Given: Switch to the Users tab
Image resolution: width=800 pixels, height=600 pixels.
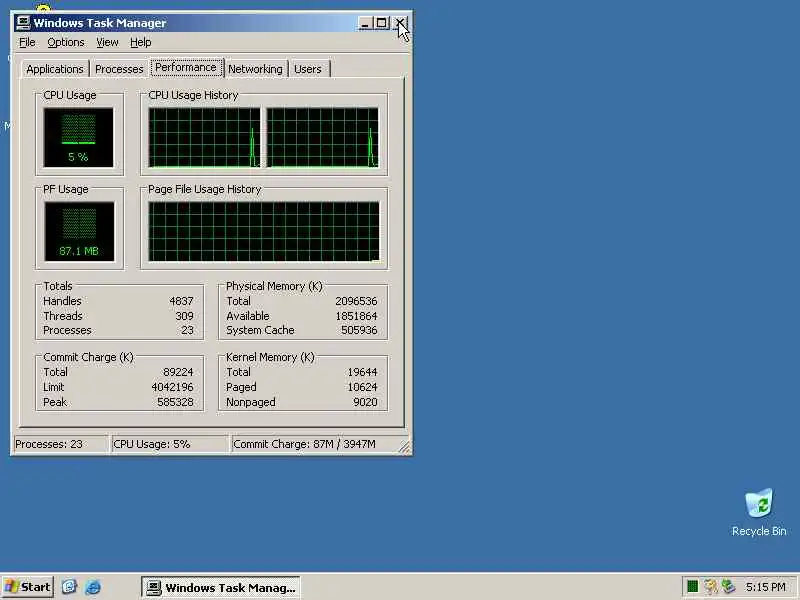Looking at the screenshot, I should (x=308, y=69).
